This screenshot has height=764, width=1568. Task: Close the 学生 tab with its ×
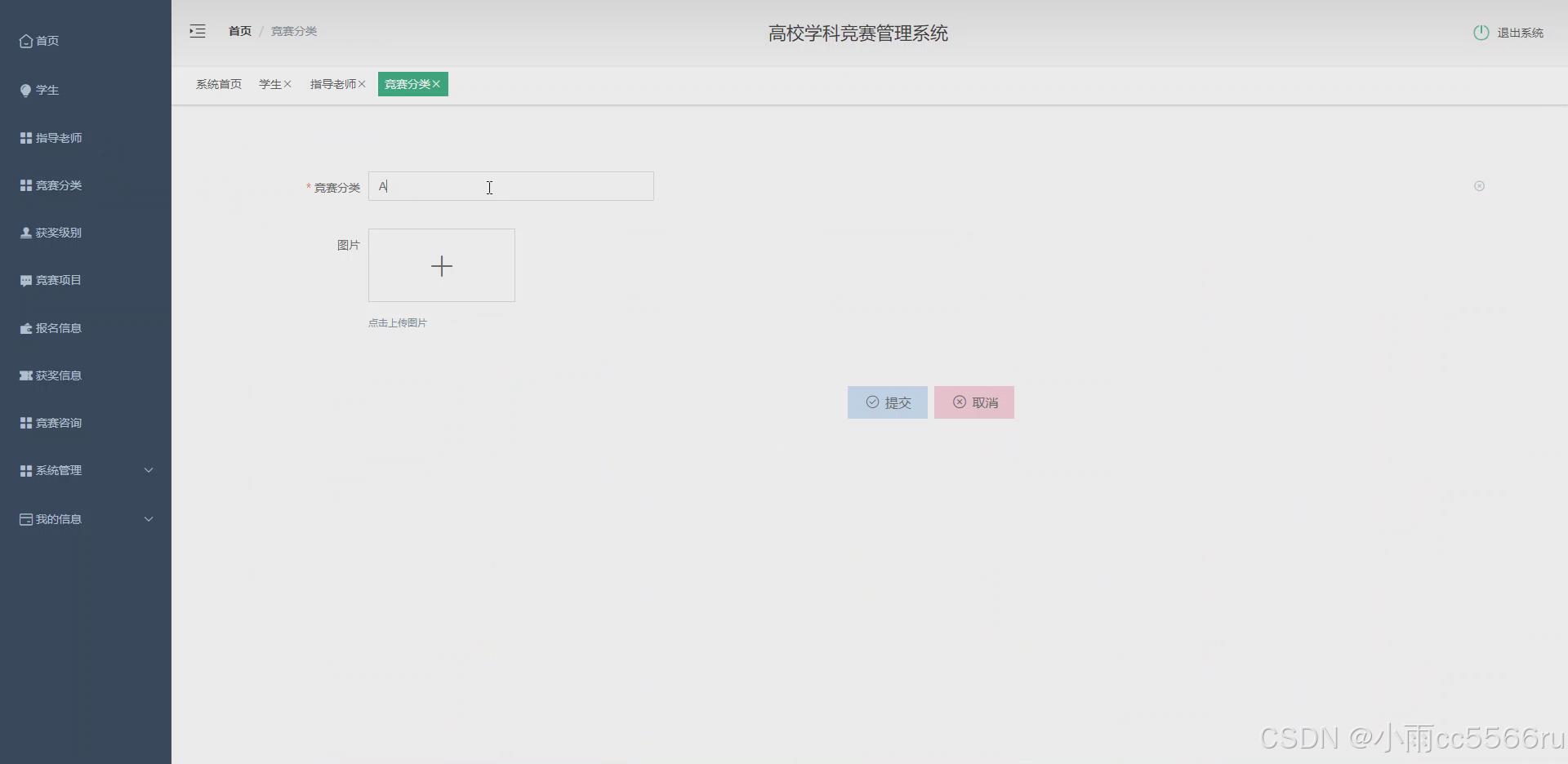287,83
